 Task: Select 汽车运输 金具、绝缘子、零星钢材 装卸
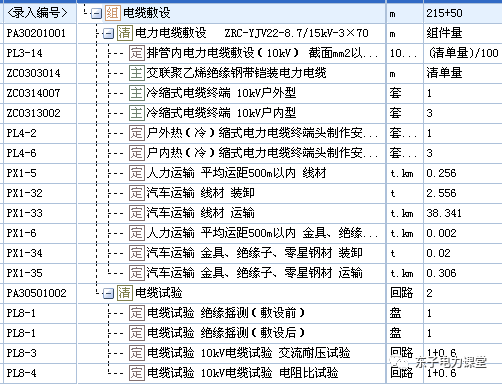pos(255,253)
